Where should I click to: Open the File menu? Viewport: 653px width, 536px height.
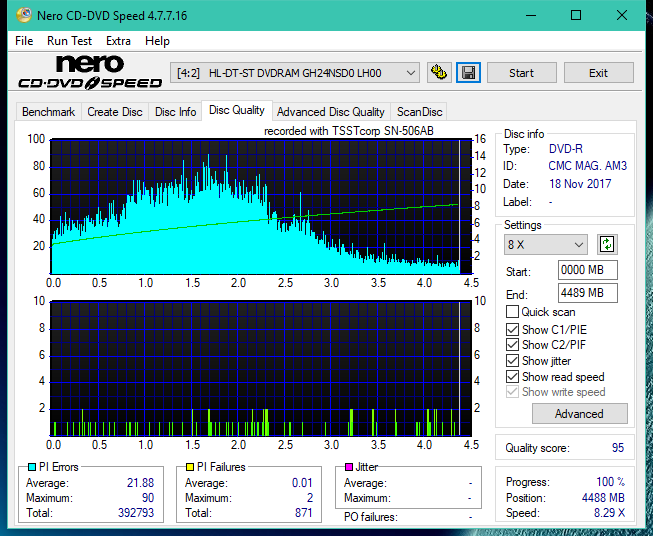[x=24, y=41]
